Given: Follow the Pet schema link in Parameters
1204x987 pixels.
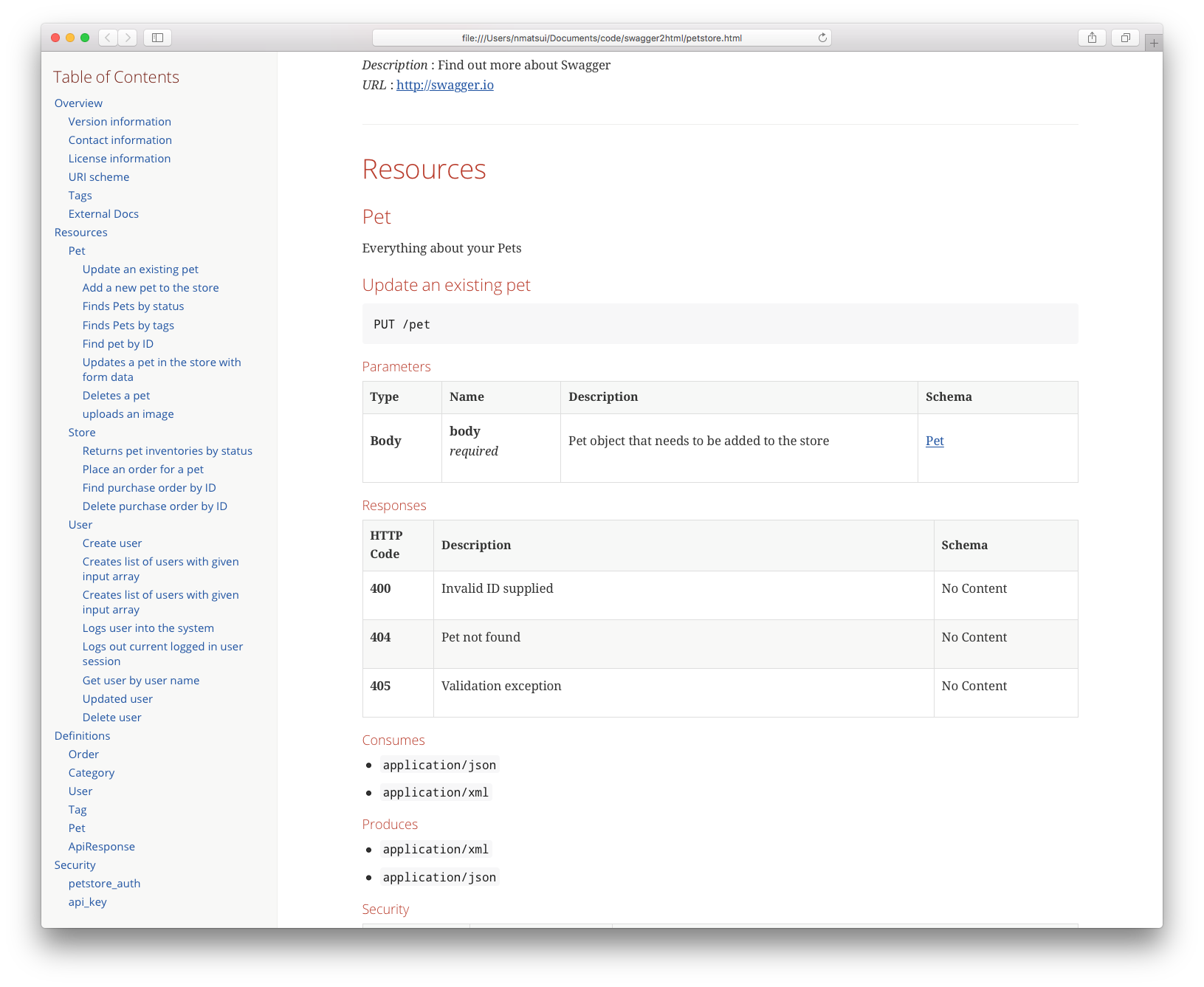Looking at the screenshot, I should pyautogui.click(x=935, y=441).
